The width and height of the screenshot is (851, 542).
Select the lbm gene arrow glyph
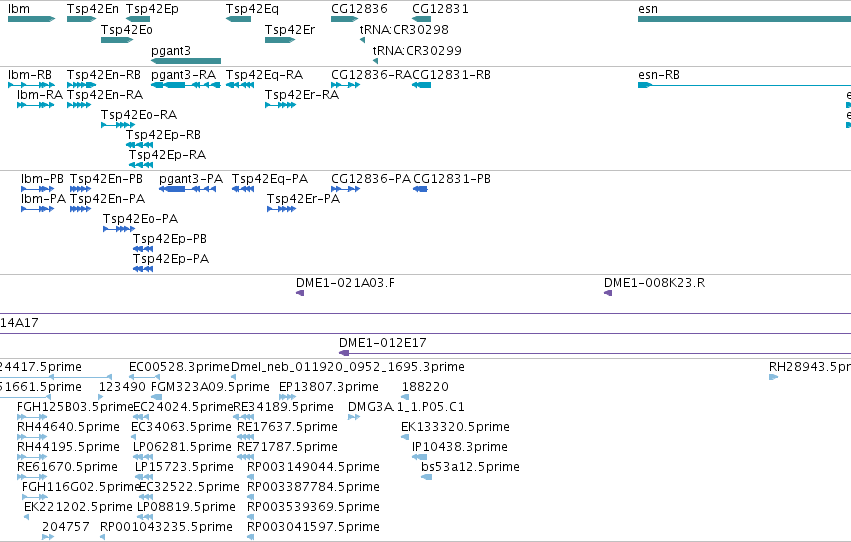click(31, 20)
